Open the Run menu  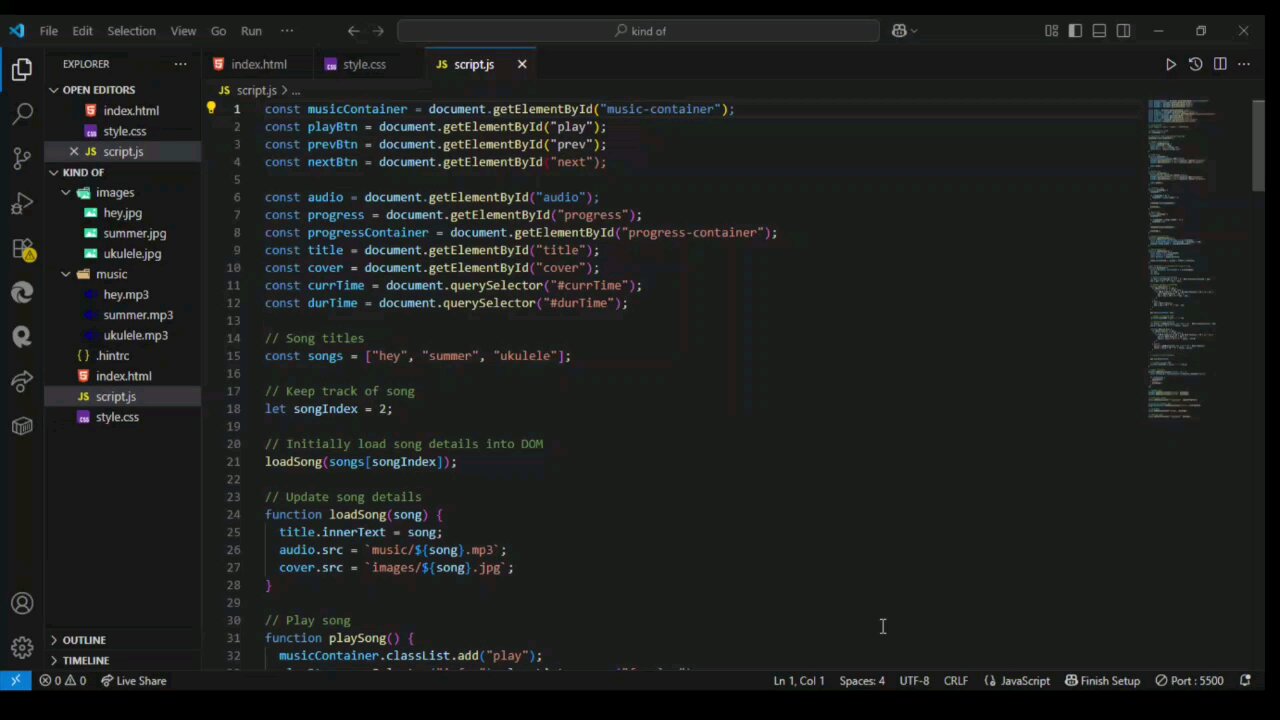point(251,31)
